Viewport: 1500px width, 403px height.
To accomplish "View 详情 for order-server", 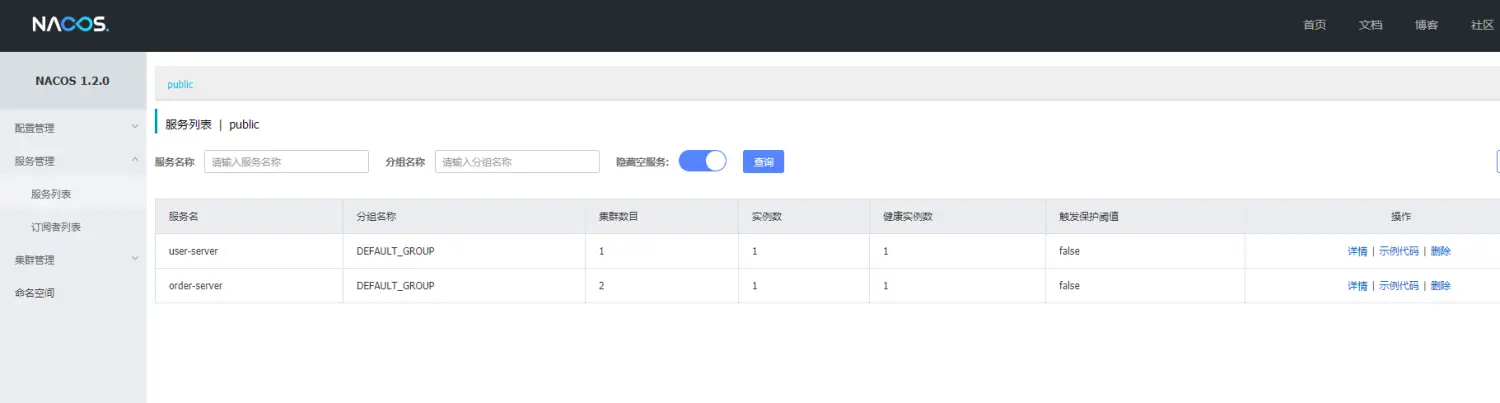I will [x=1357, y=286].
